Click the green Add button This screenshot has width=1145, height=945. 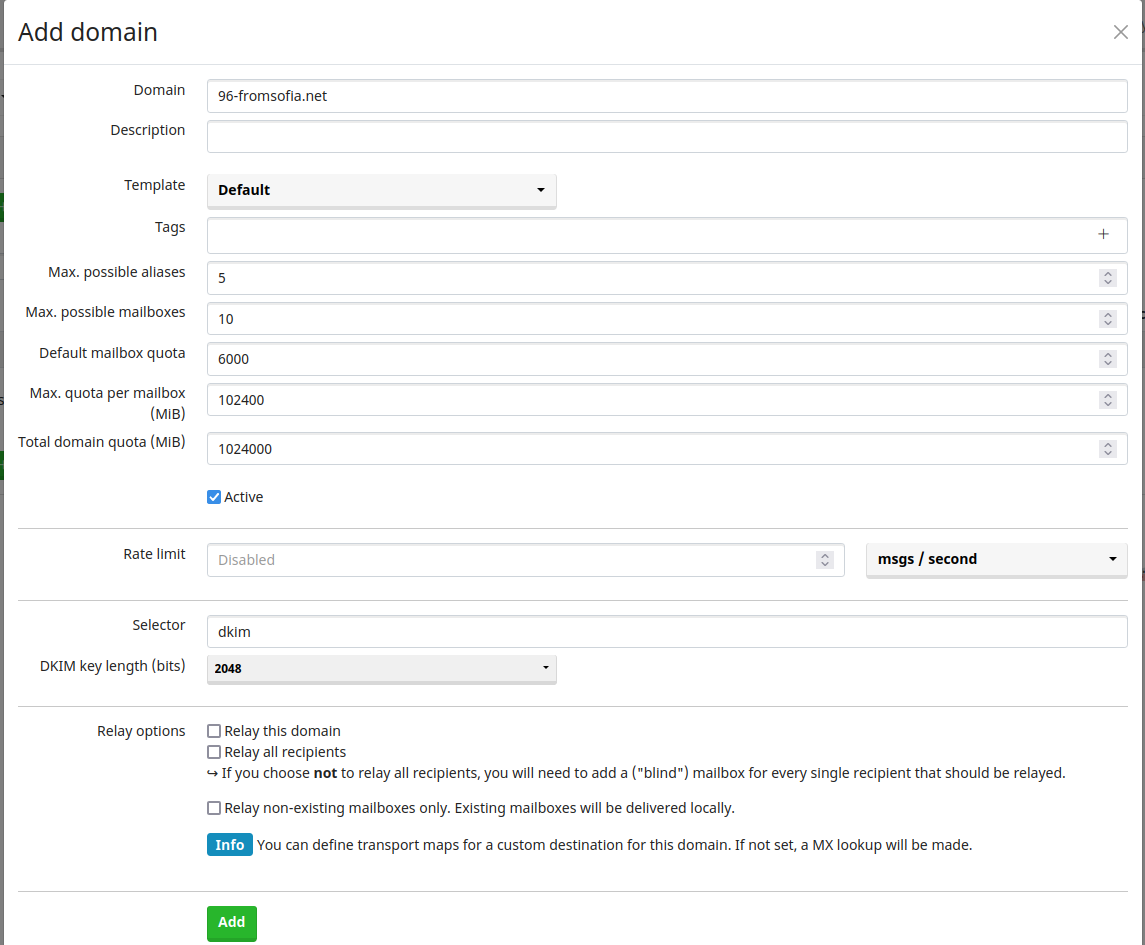click(231, 923)
